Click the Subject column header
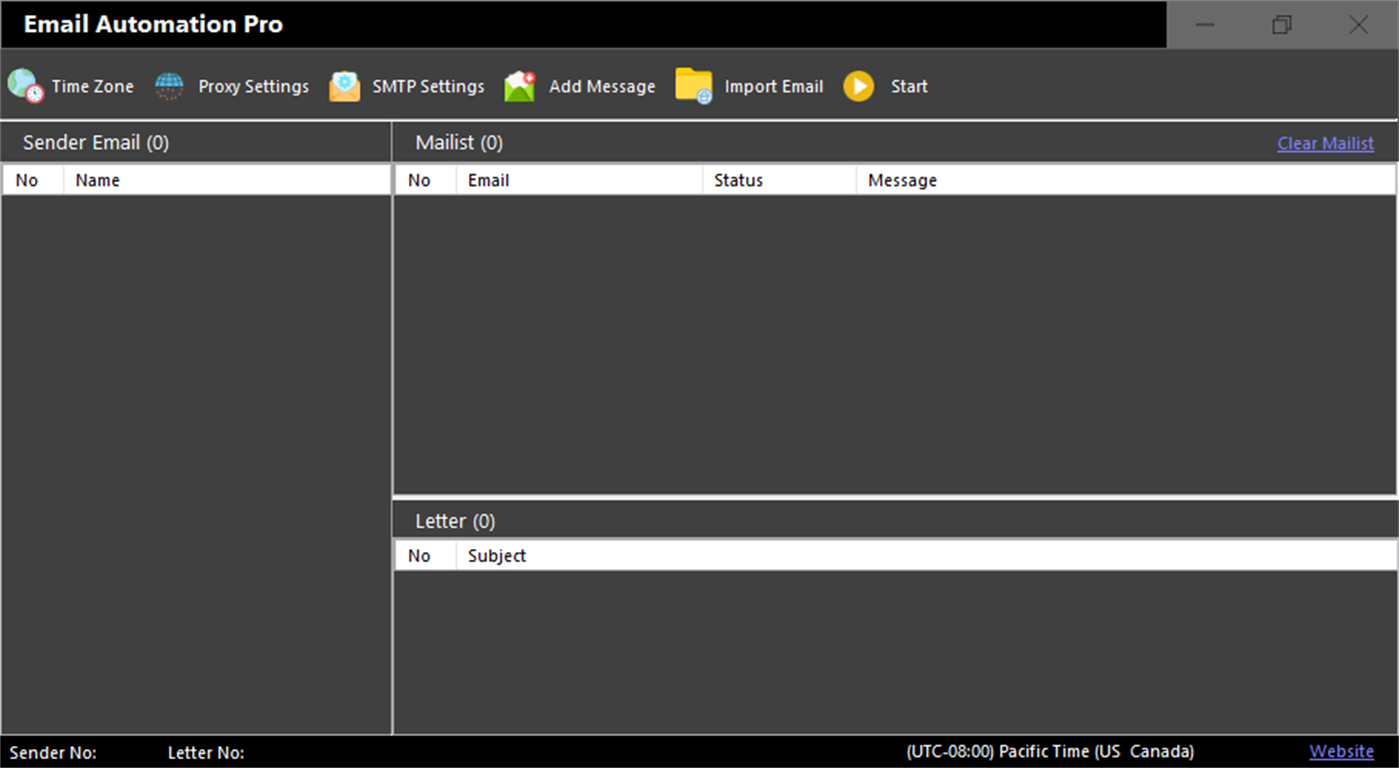The width and height of the screenshot is (1399, 768). click(496, 555)
